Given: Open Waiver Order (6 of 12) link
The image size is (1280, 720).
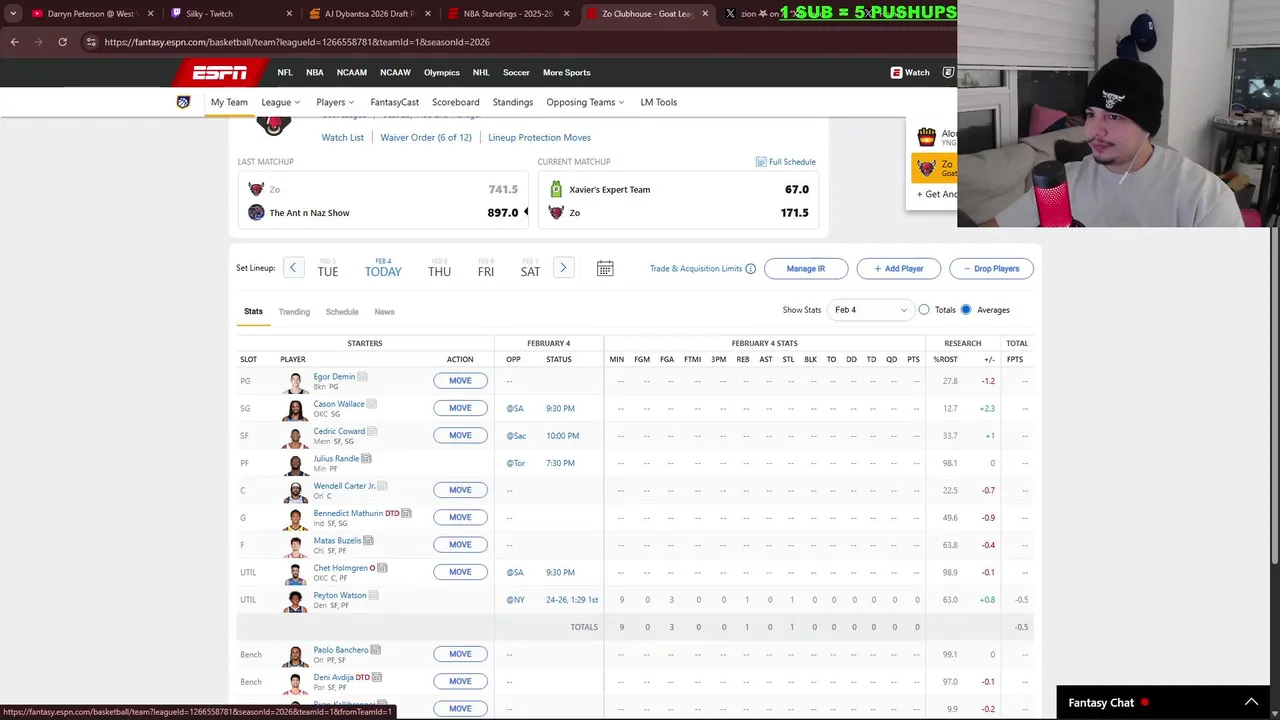Looking at the screenshot, I should (426, 138).
